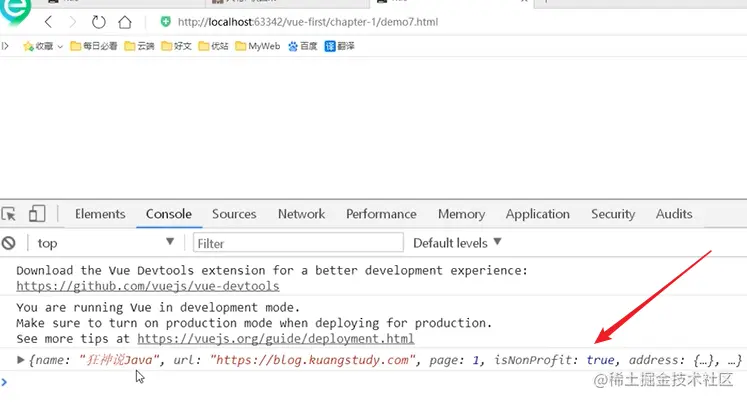The height and width of the screenshot is (402, 747).
Task: Open the 收藏 favorites star bookmark
Action: click(x=38, y=46)
